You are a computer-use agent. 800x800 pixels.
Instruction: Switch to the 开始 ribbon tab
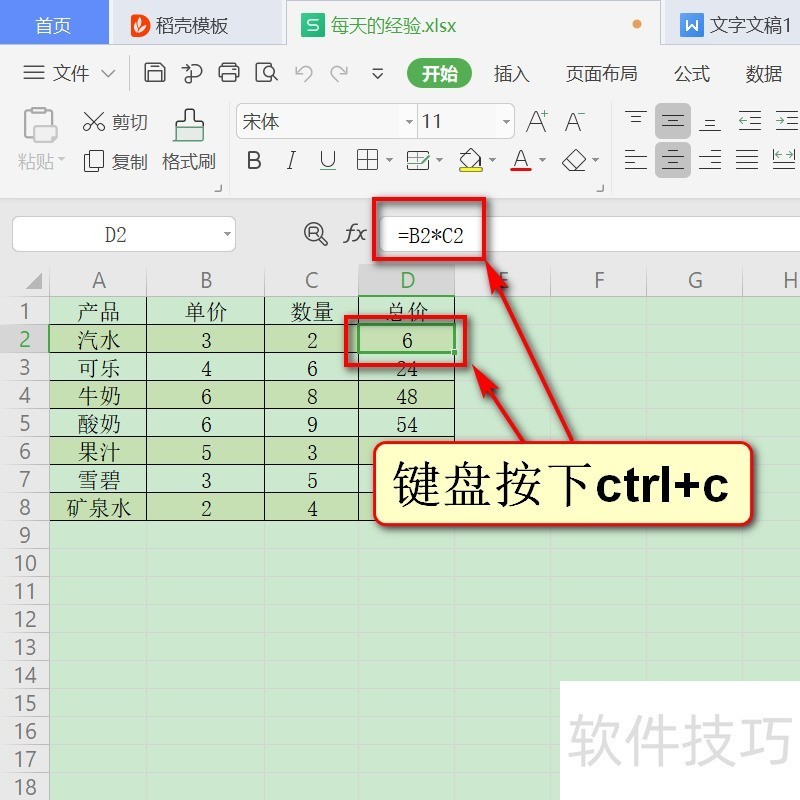tap(439, 73)
